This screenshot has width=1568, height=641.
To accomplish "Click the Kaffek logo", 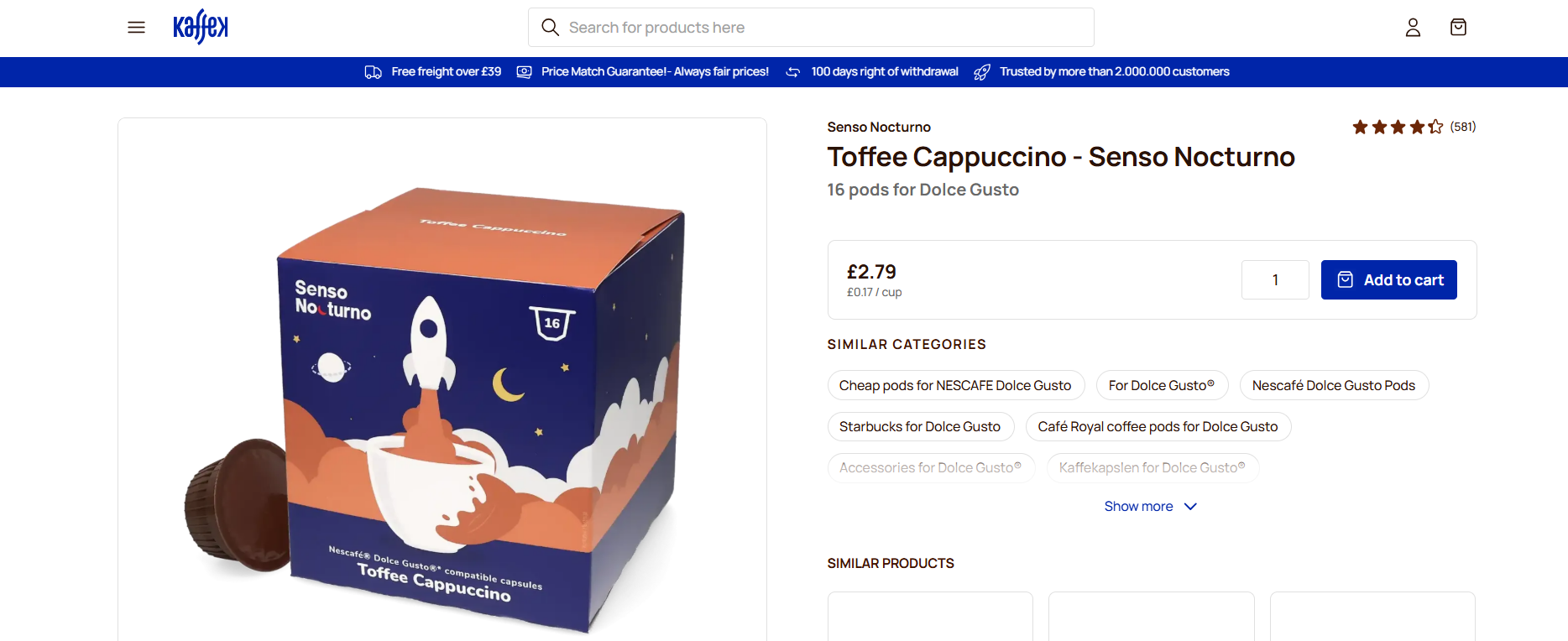I will tap(201, 27).
